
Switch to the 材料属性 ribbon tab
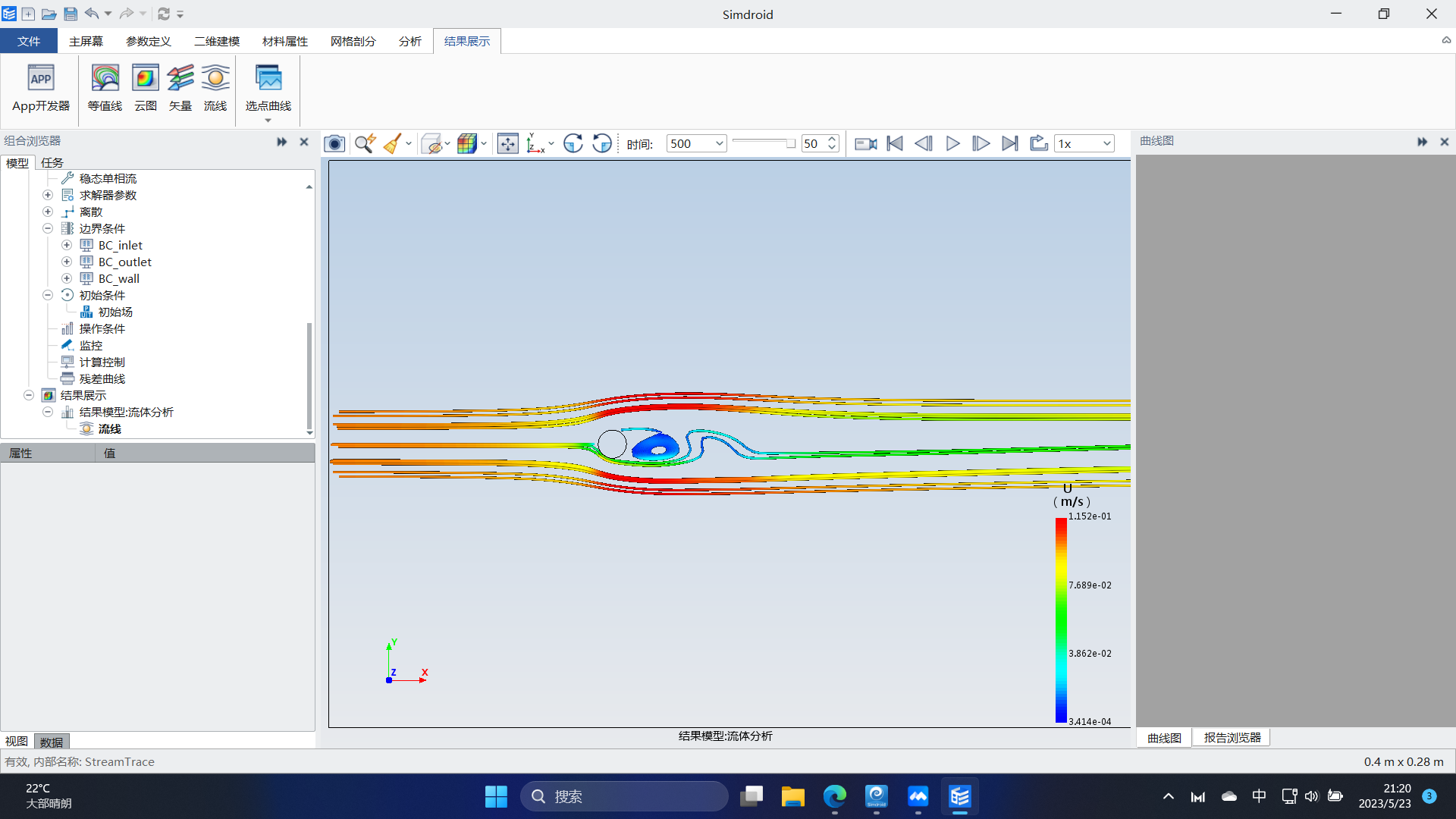(x=285, y=41)
